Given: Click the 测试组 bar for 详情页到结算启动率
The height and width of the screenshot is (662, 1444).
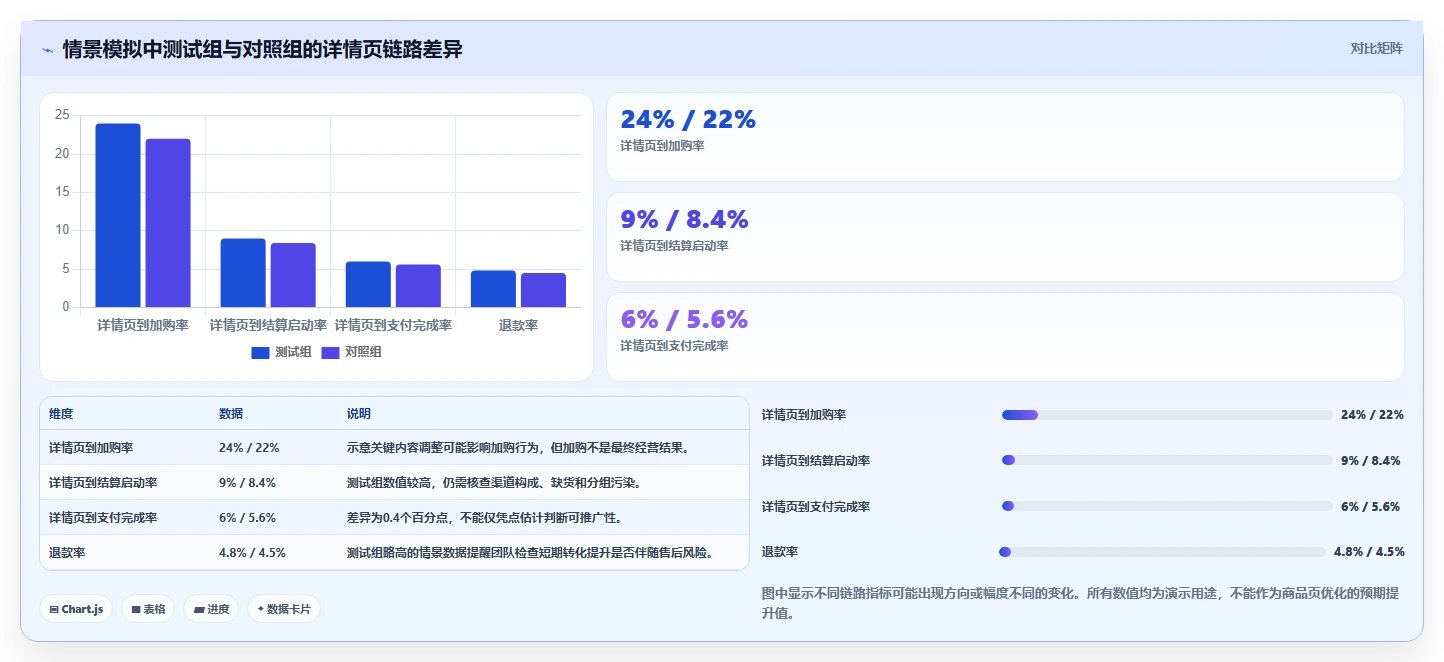Looking at the screenshot, I should (243, 273).
